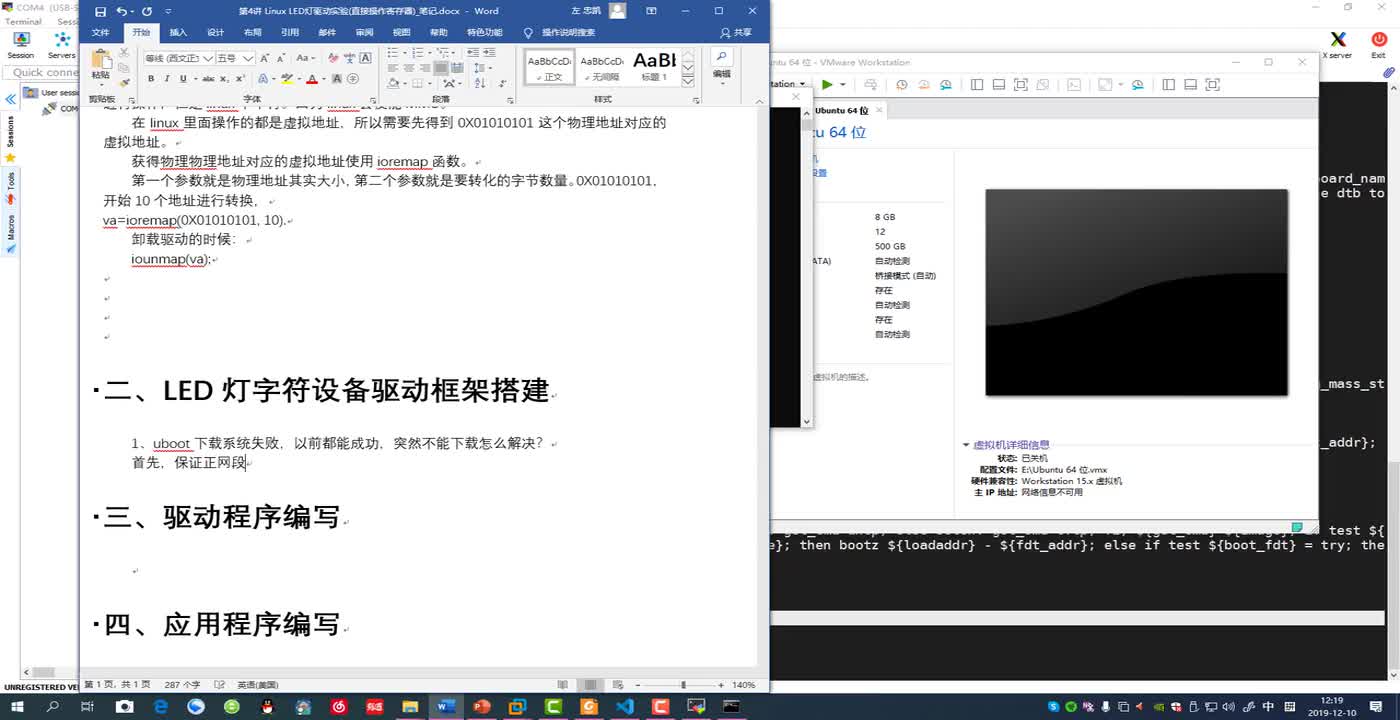Click the 140% zoom level
This screenshot has height=720, width=1400.
(x=743, y=685)
